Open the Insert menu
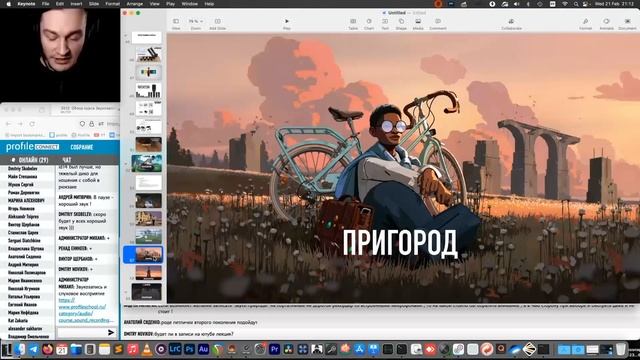 tap(76, 4)
